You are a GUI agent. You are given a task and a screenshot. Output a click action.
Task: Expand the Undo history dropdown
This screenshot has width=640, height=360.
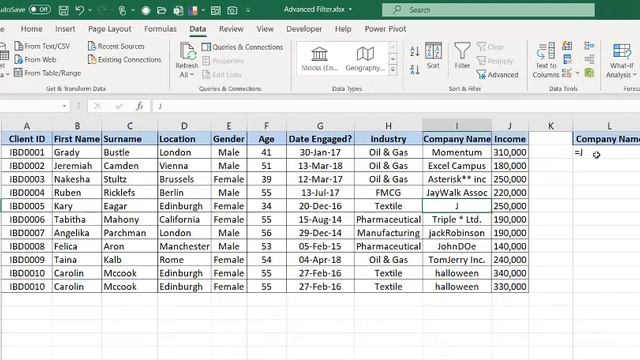click(x=90, y=10)
